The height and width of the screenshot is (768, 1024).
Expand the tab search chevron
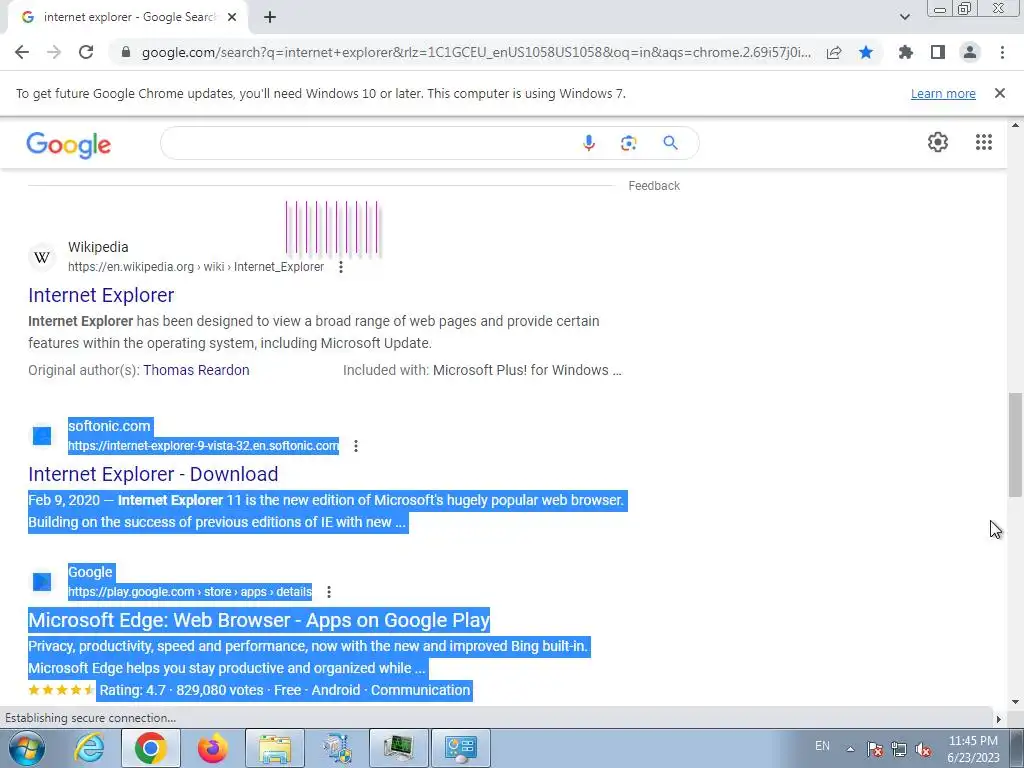tap(904, 17)
